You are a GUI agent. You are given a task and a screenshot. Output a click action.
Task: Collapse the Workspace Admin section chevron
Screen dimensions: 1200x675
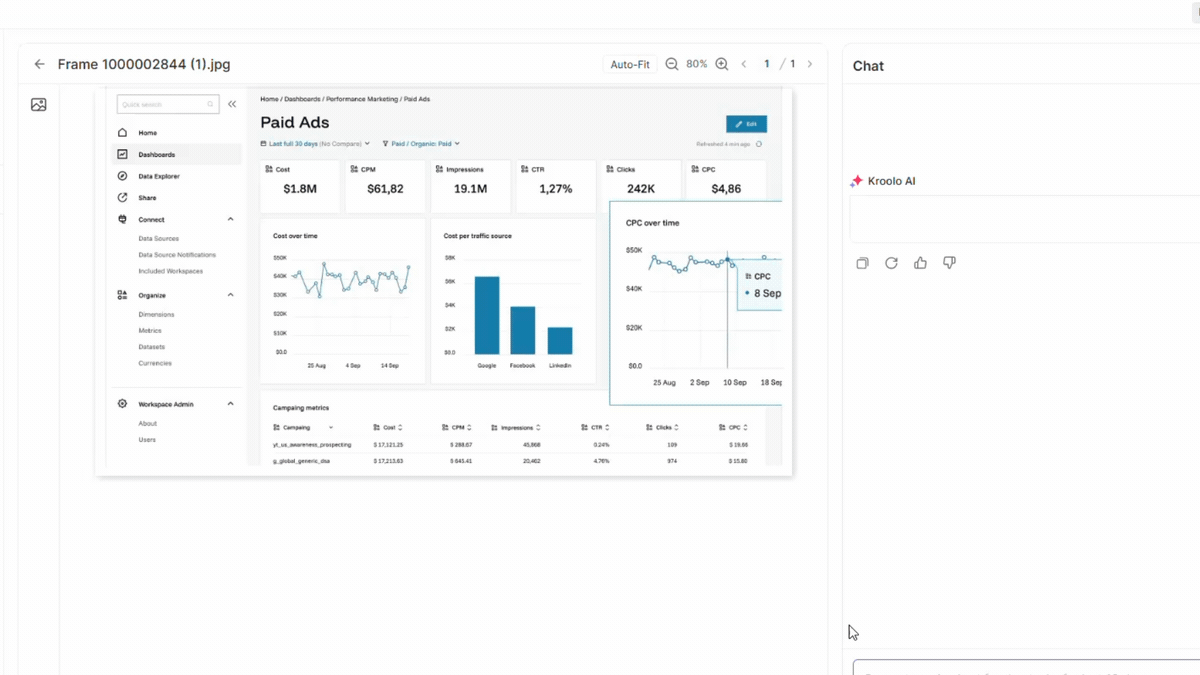[231, 404]
